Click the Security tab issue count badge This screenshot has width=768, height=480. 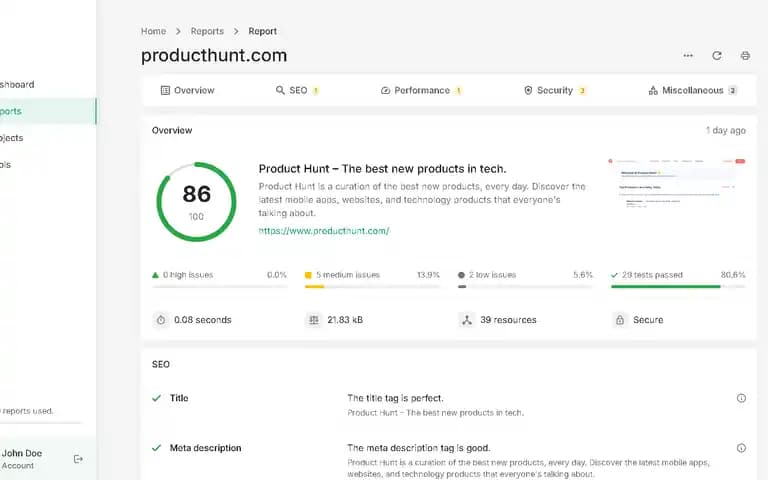coord(582,90)
